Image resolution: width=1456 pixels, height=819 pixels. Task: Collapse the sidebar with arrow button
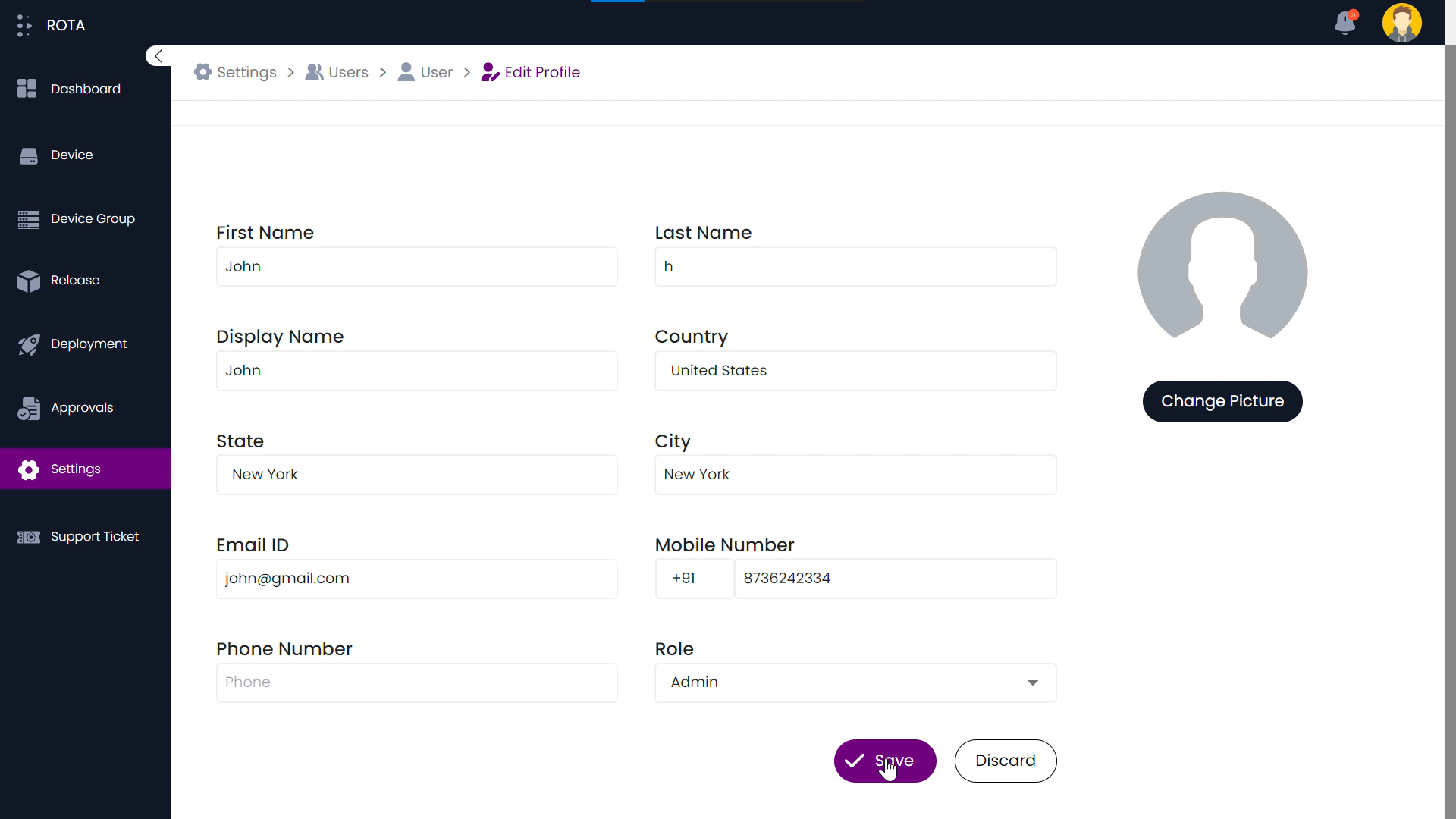click(x=158, y=56)
